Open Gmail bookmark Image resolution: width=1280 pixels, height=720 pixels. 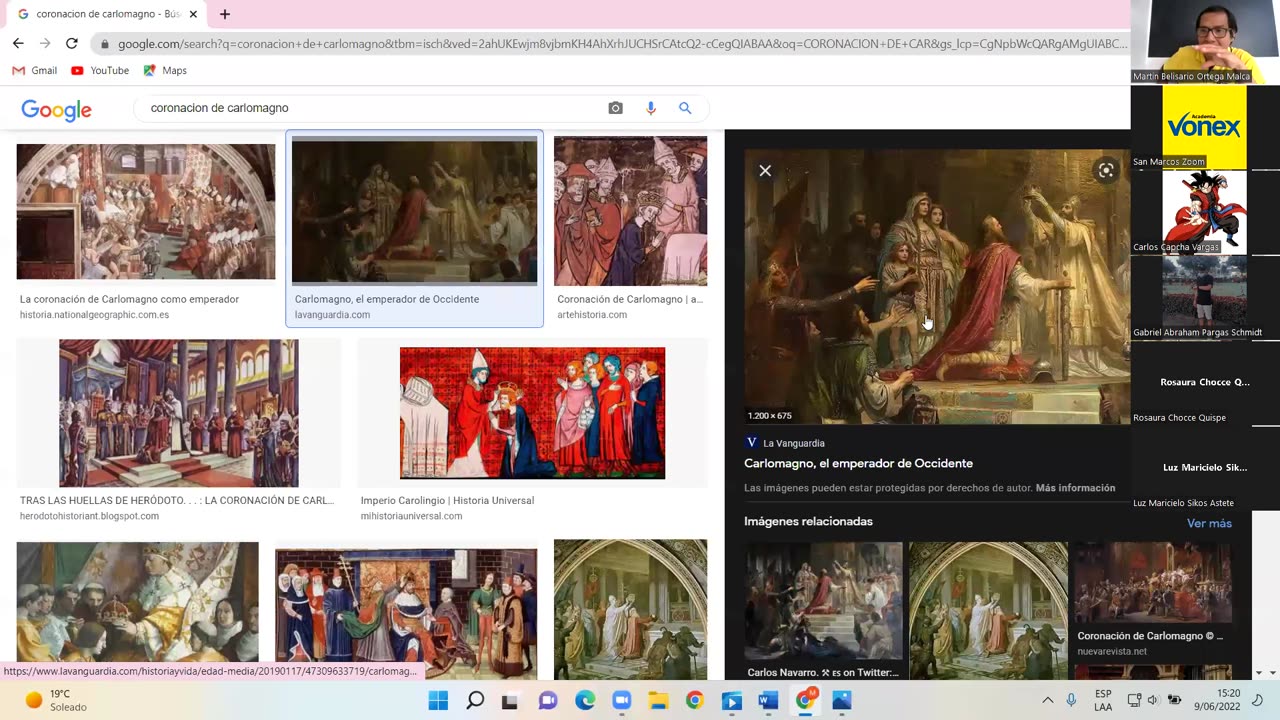click(35, 70)
